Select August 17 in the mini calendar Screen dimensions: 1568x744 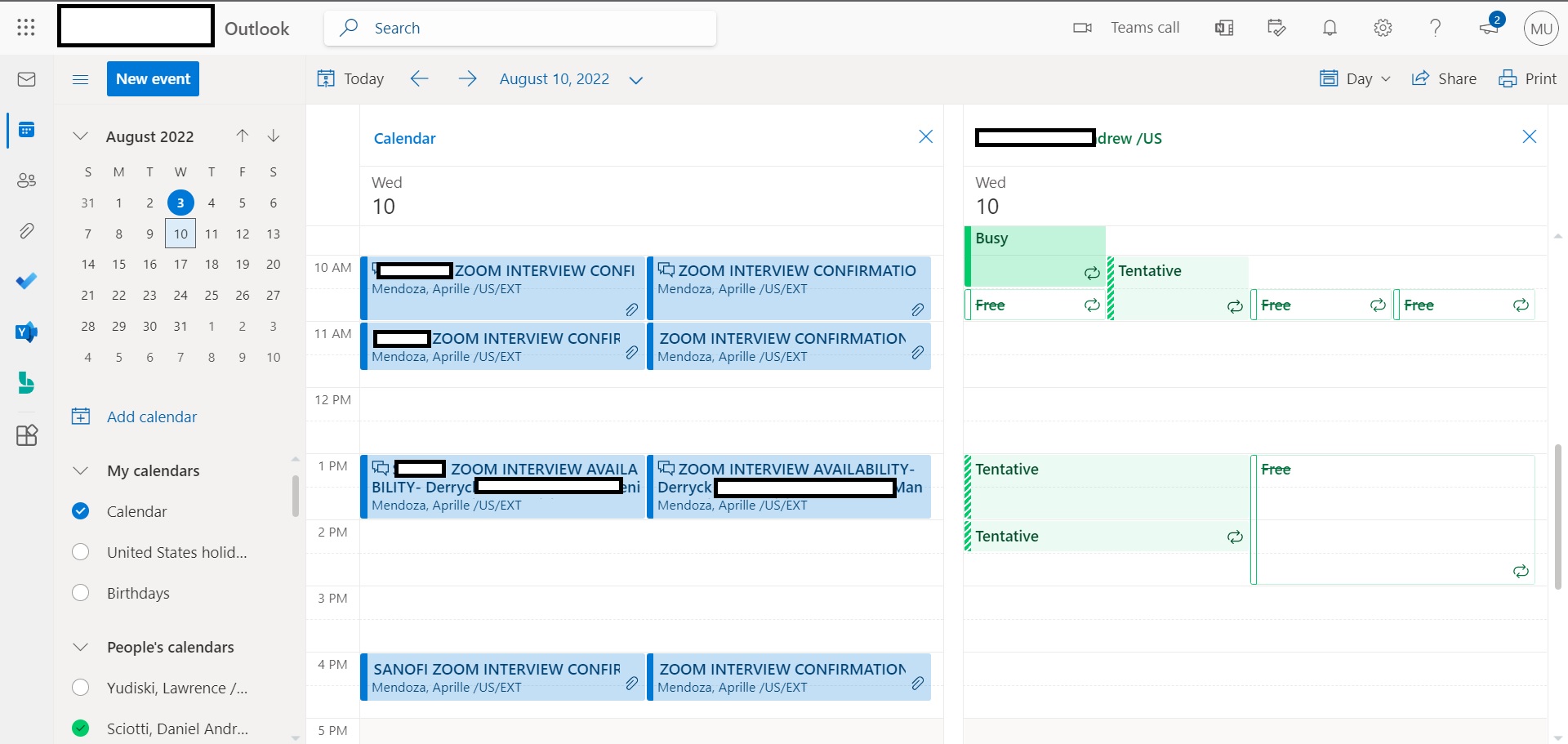pyautogui.click(x=180, y=265)
